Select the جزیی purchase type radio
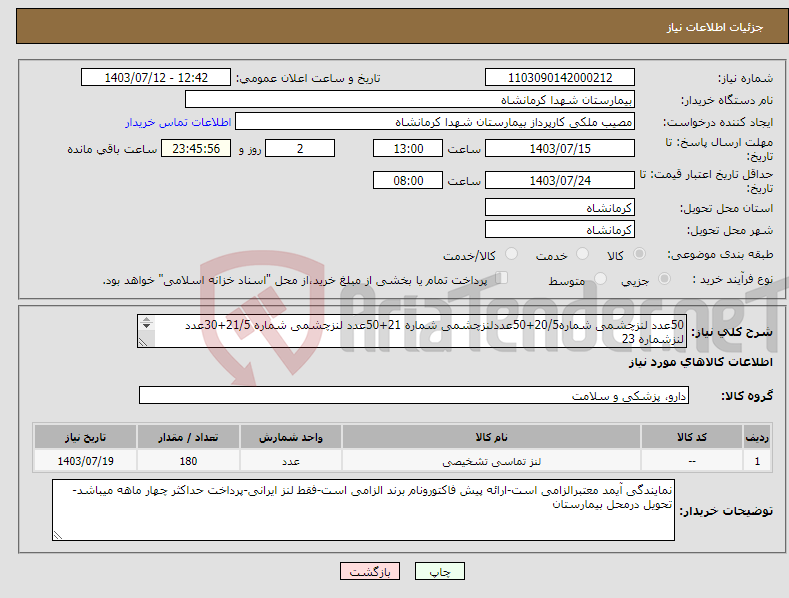 point(664,278)
